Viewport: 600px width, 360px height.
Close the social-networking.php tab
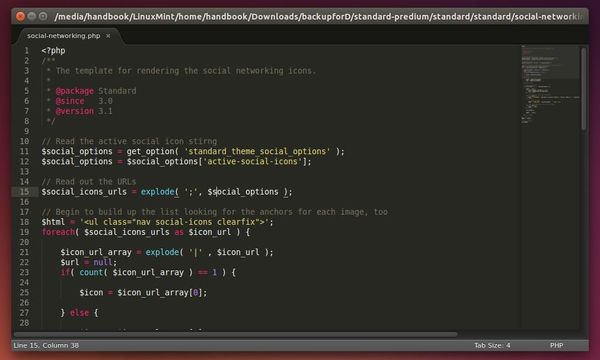[108, 36]
